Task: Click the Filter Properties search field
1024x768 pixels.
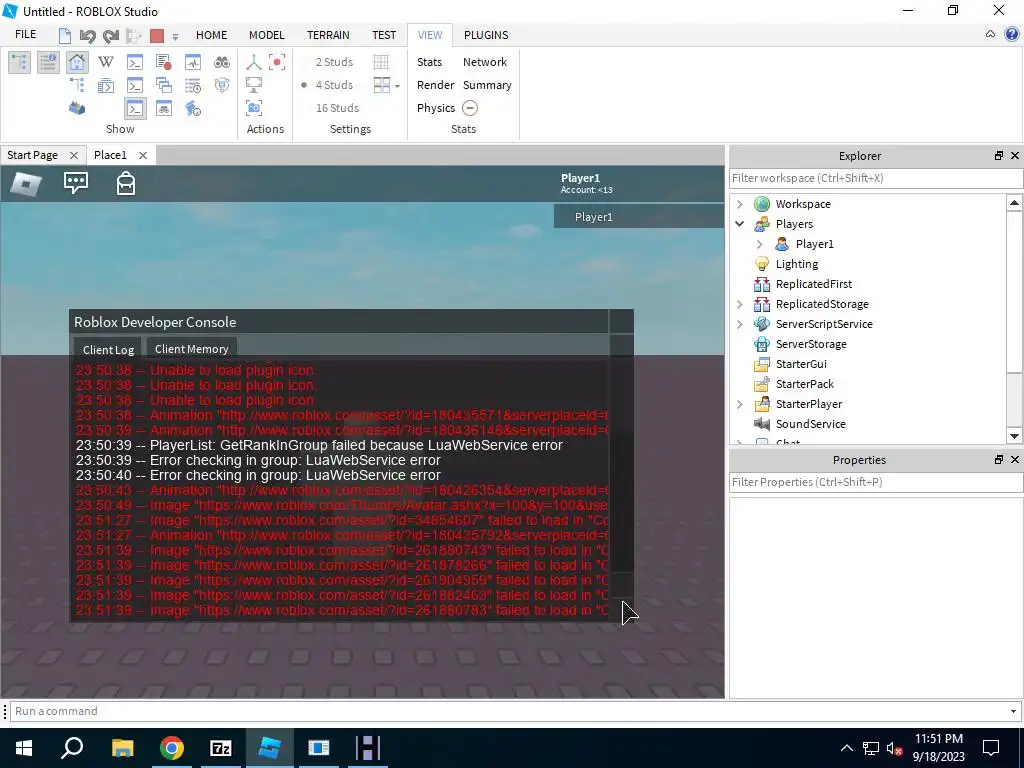Action: coord(876,482)
